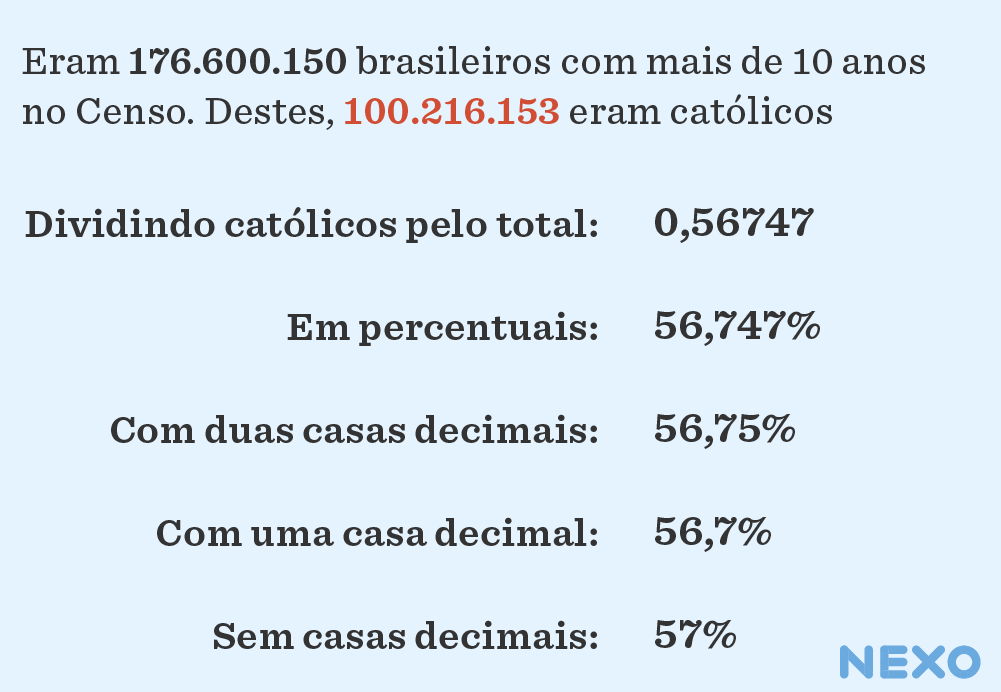
Task: Click the NEXO logo
Action: pos(909,661)
